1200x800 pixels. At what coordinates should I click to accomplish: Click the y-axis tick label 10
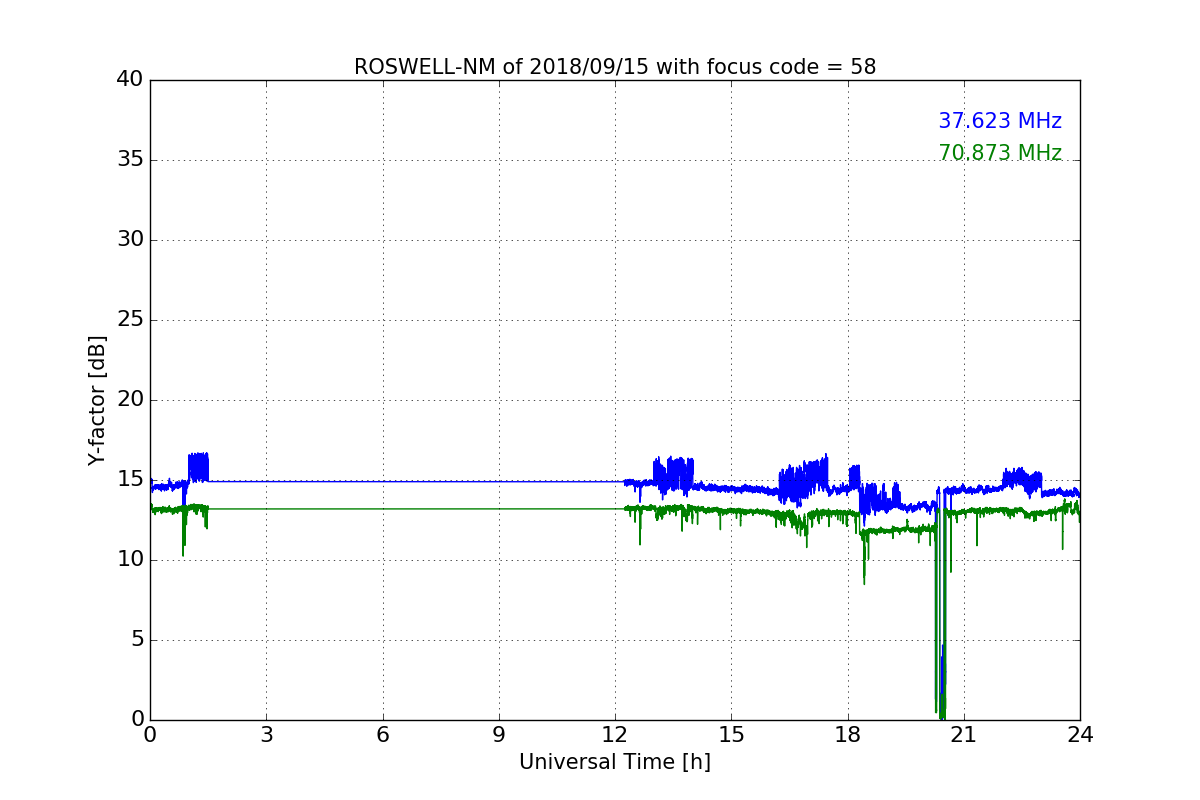[129, 560]
